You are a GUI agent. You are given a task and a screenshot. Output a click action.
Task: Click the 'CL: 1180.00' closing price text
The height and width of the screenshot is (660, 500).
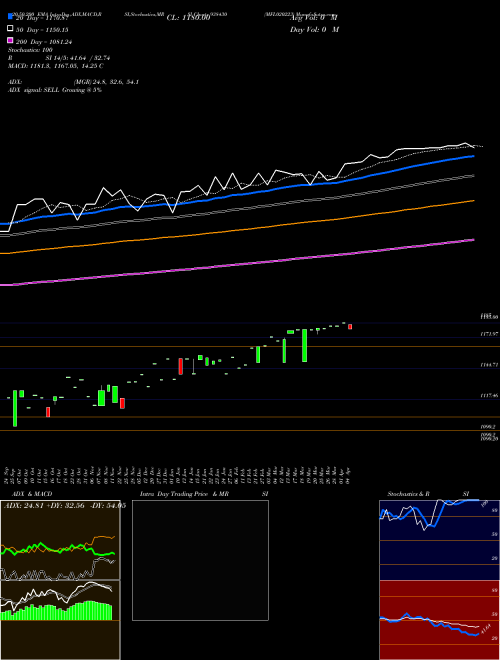188,18
